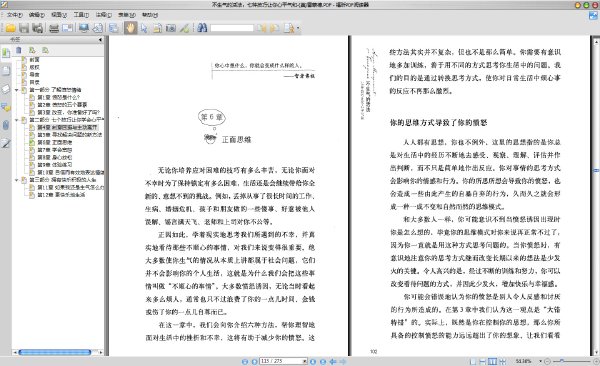Image resolution: width=600 pixels, height=366 pixels.
Task: Select bookmark 第11章
Action: (70, 187)
